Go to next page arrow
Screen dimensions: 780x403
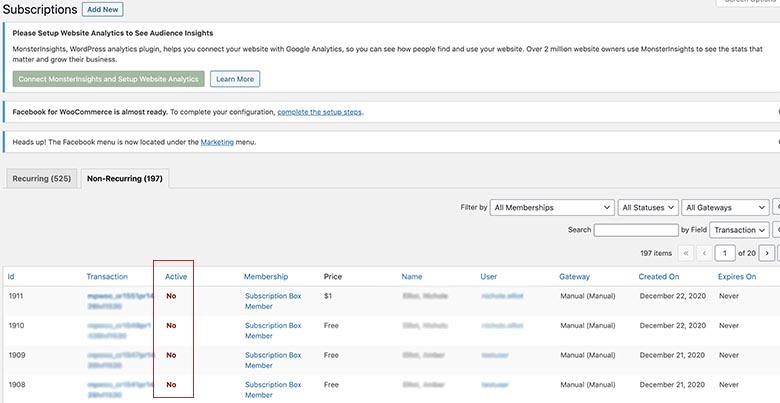coord(767,253)
